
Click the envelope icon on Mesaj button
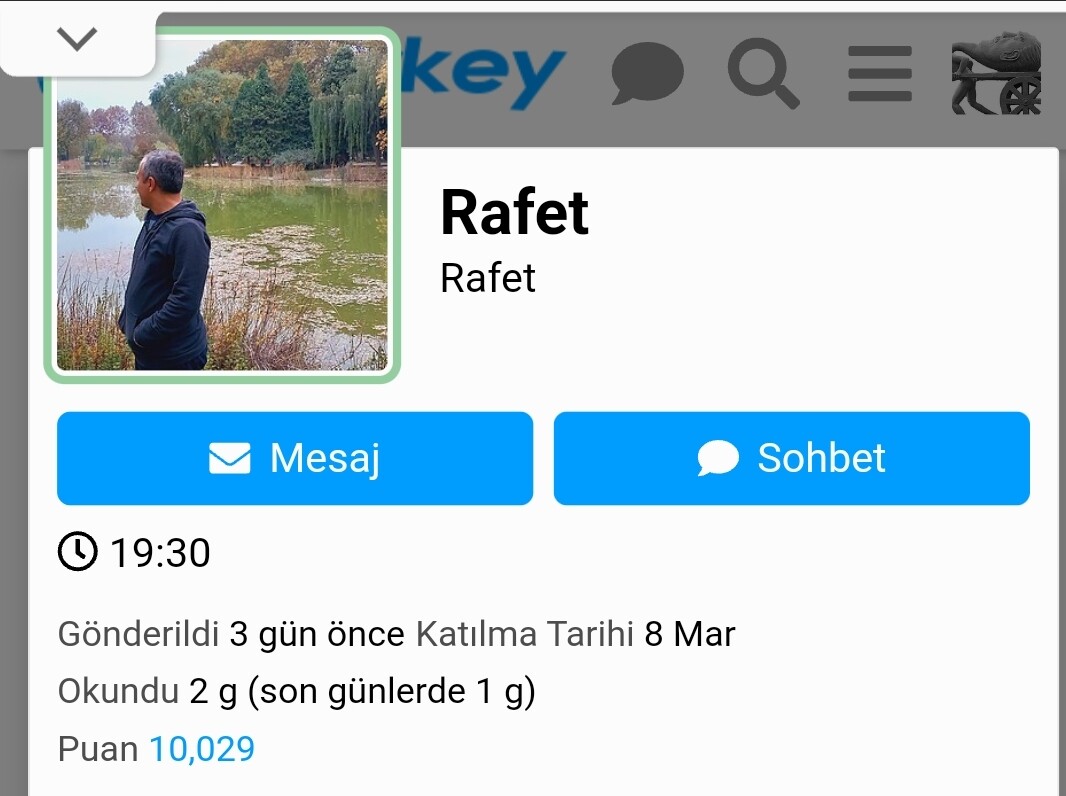pyautogui.click(x=230, y=458)
